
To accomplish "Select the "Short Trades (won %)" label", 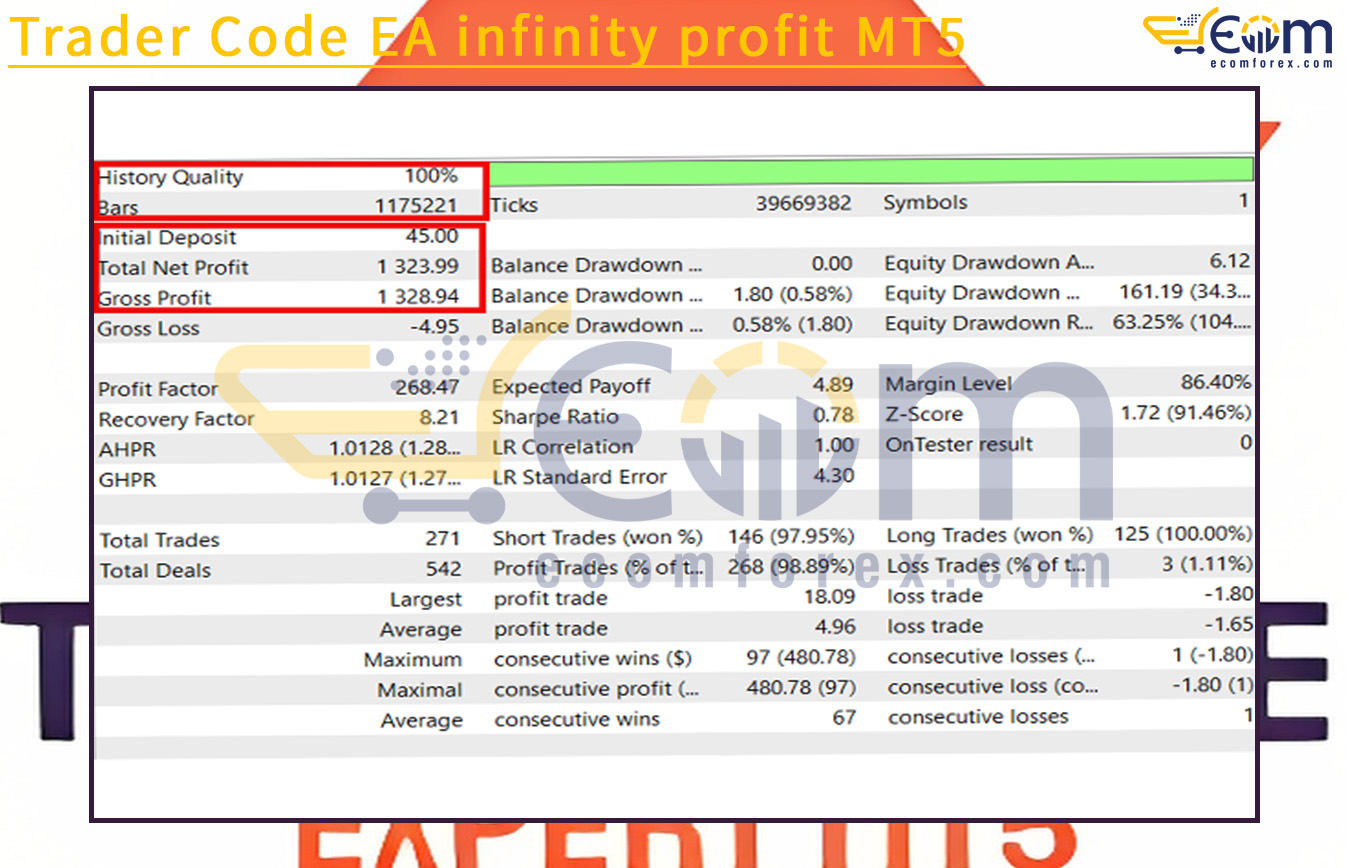I will [x=598, y=538].
